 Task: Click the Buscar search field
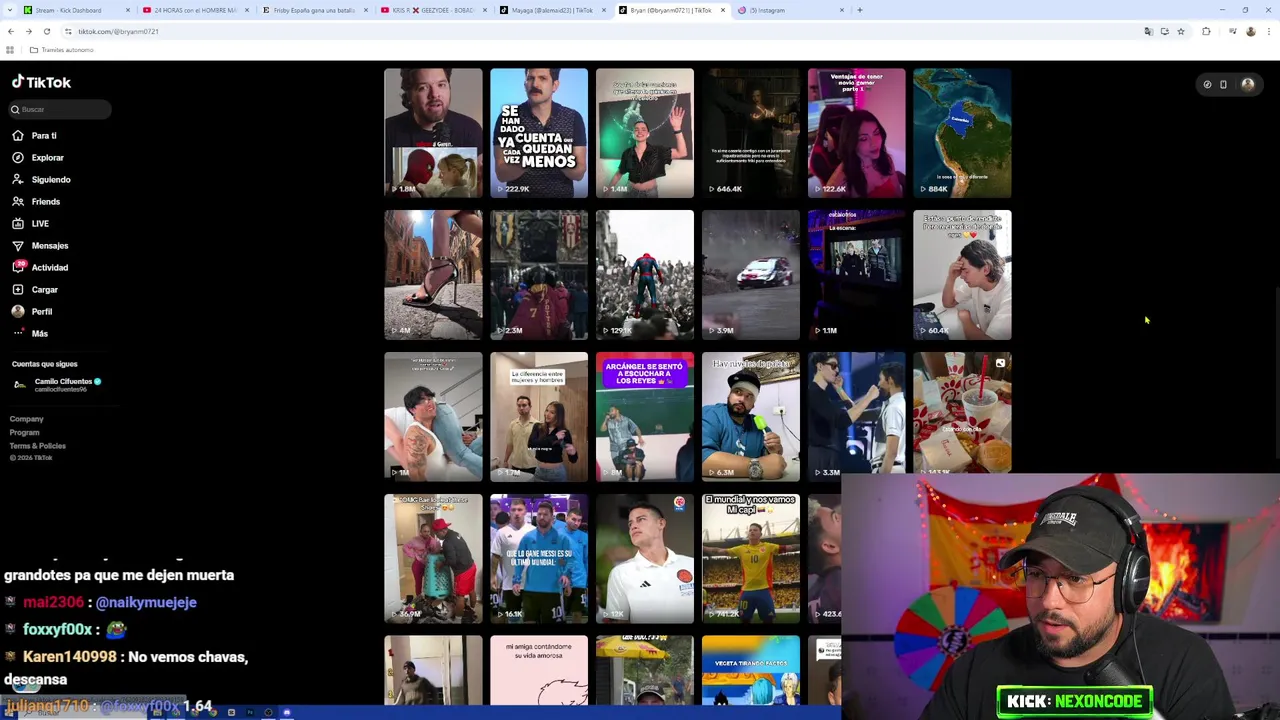coord(60,109)
